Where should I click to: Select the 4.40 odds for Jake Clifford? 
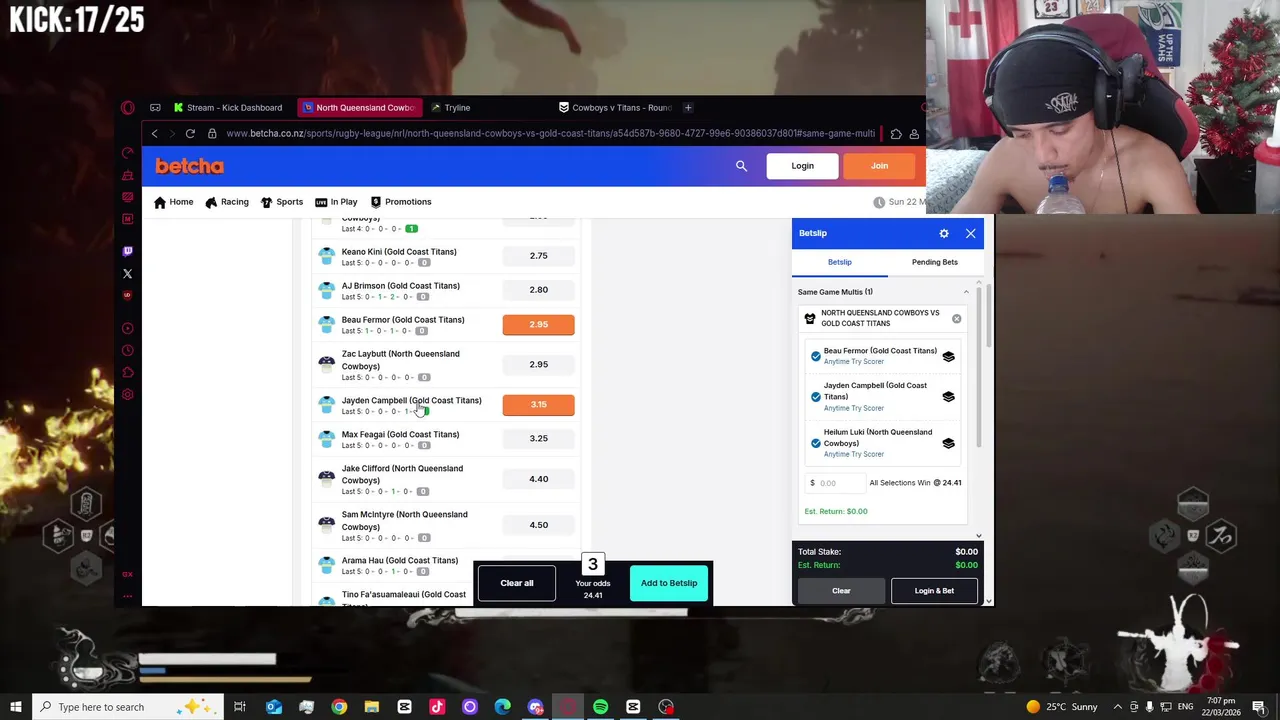pos(538,478)
